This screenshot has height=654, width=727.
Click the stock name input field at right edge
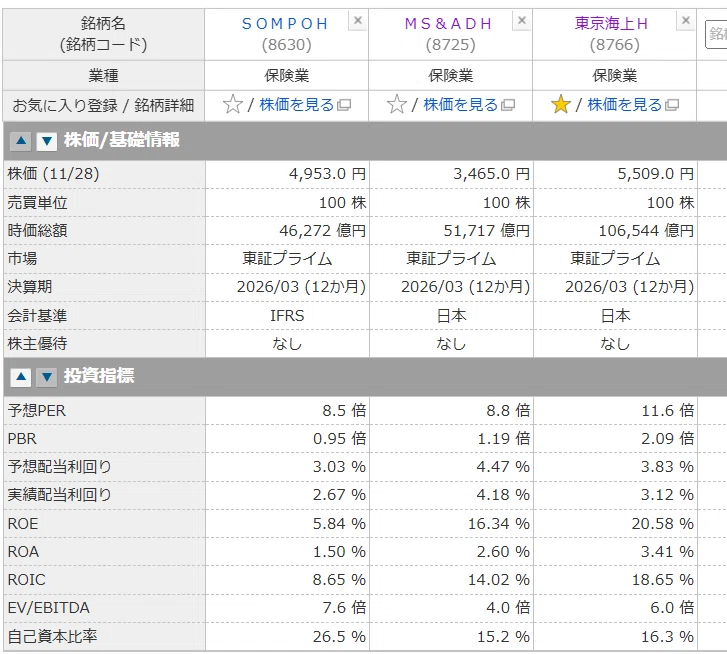point(716,34)
